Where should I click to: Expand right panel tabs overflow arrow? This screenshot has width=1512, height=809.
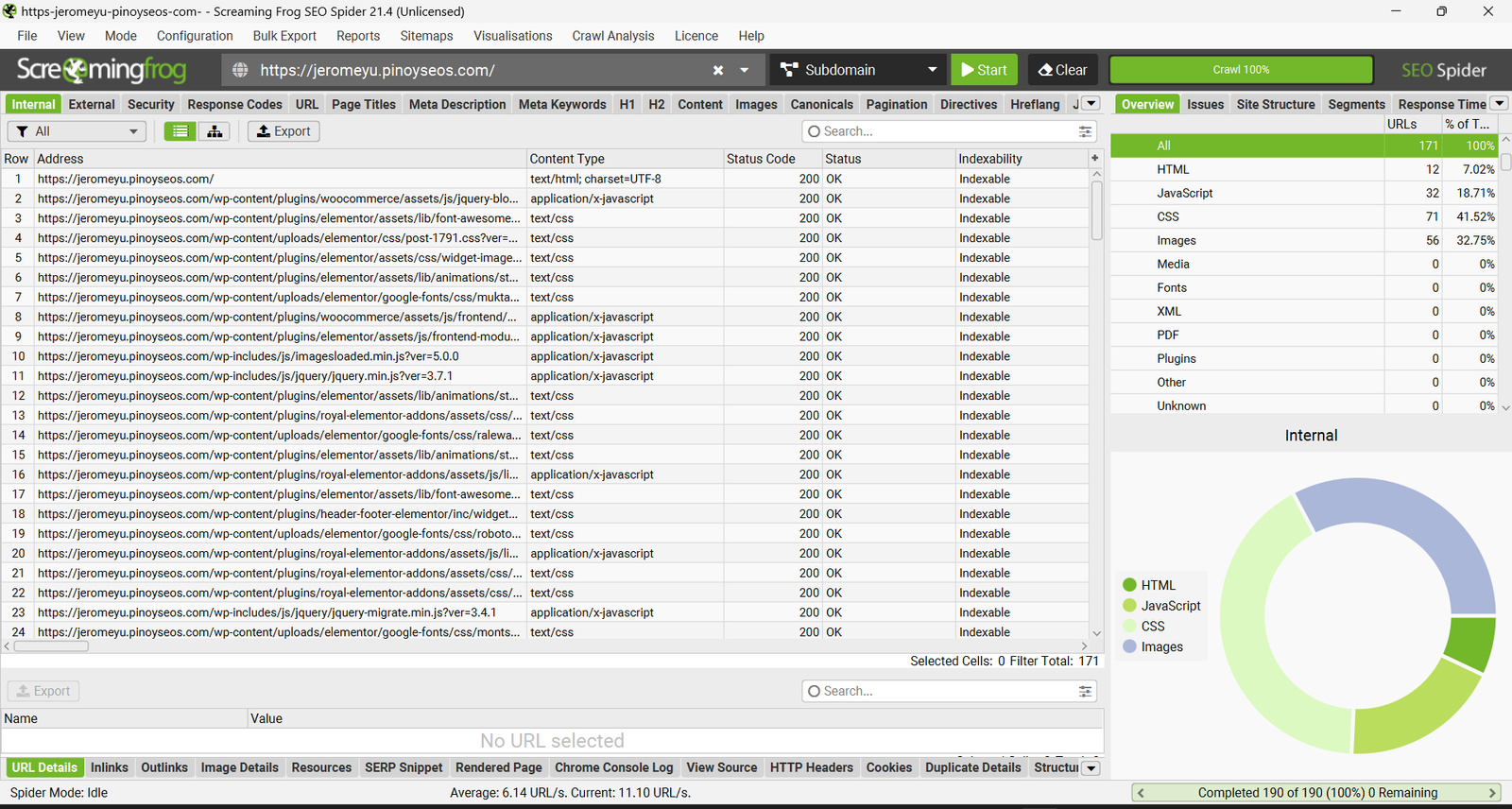pyautogui.click(x=1500, y=104)
